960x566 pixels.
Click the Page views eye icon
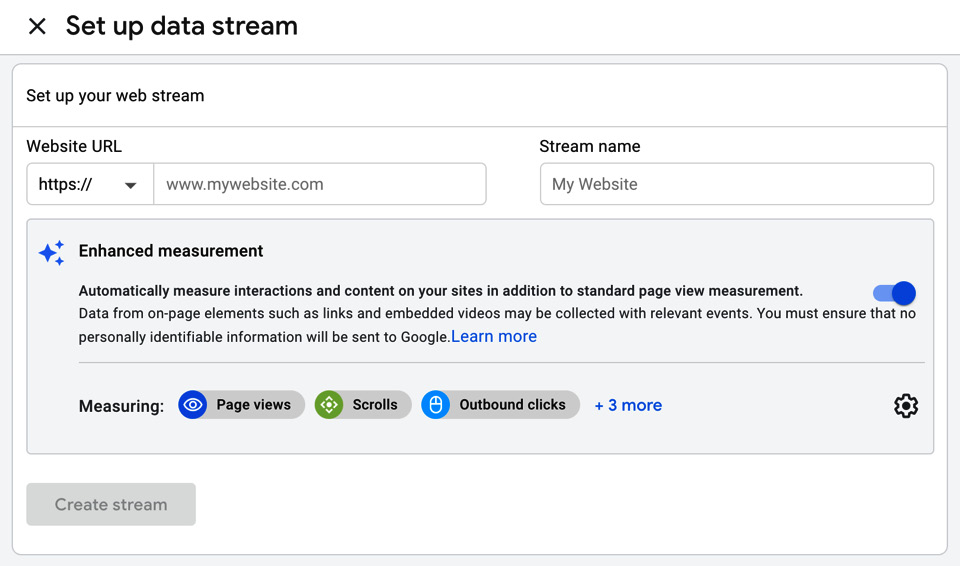[x=193, y=405]
